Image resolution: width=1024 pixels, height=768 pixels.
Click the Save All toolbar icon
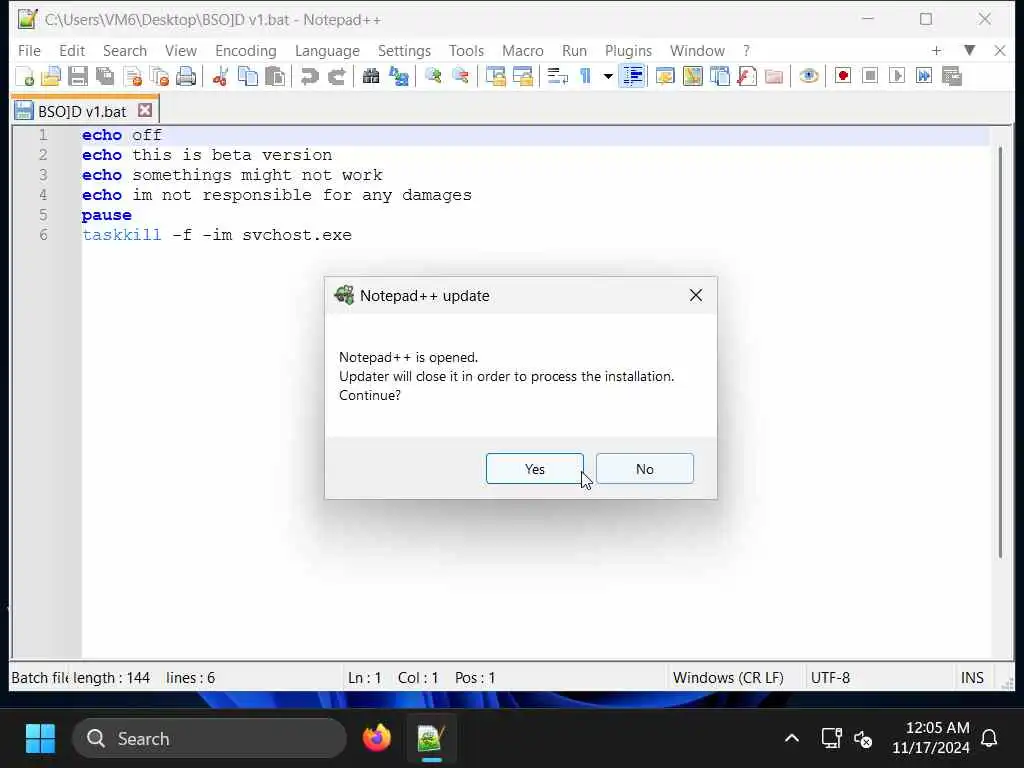point(105,76)
